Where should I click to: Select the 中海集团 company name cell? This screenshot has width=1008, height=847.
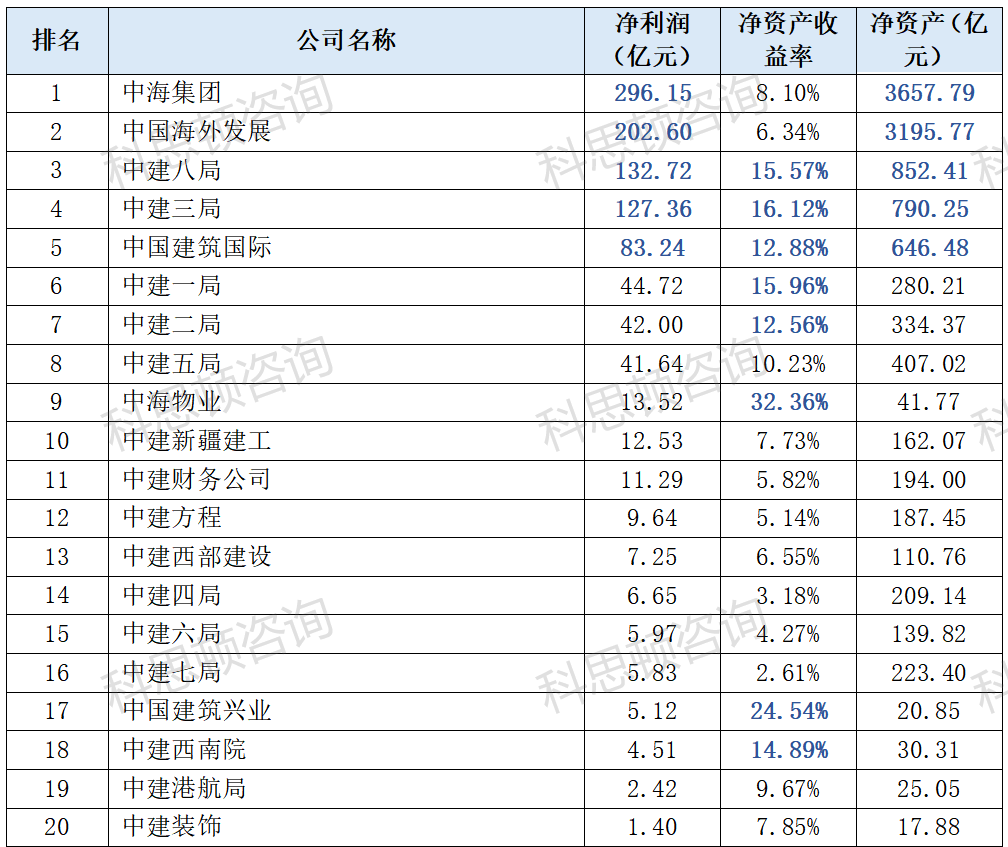[x=346, y=94]
